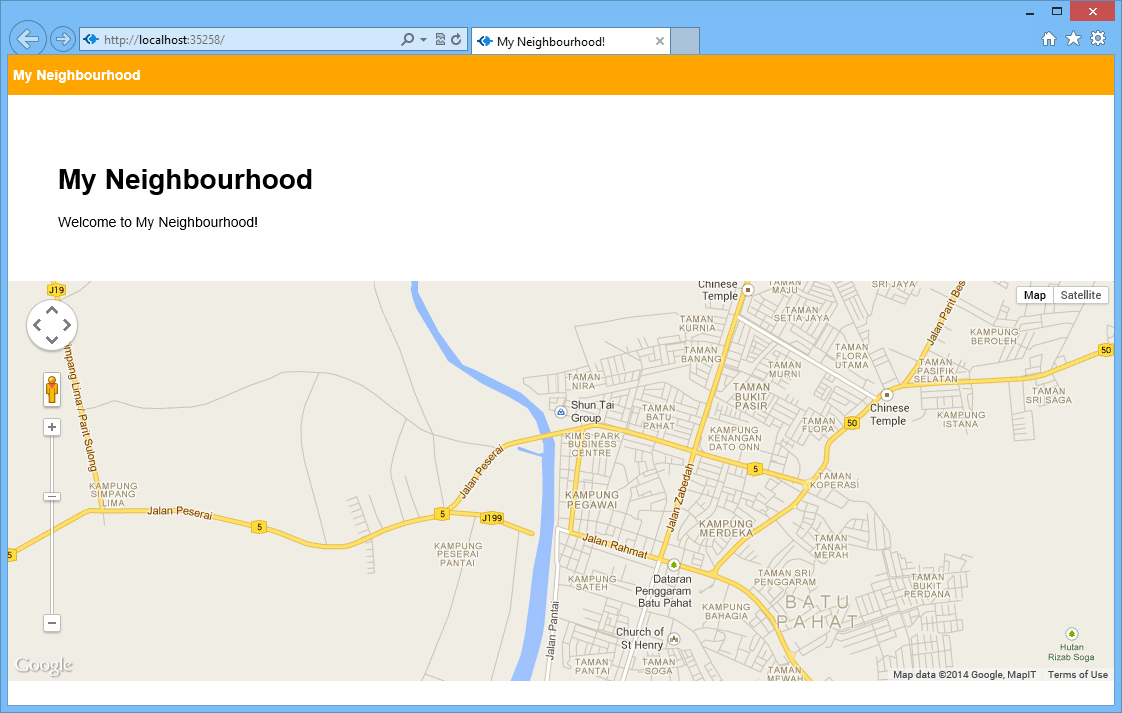Screen dimensions: 1122x713
Task: Click the My Neighbourhood header link
Action: (x=77, y=75)
